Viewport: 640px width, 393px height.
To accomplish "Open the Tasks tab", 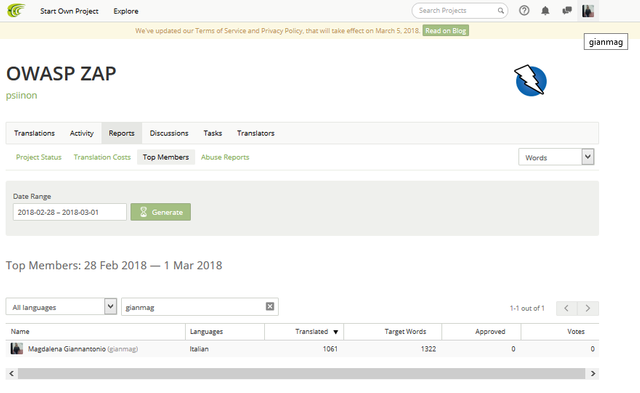I will [213, 133].
